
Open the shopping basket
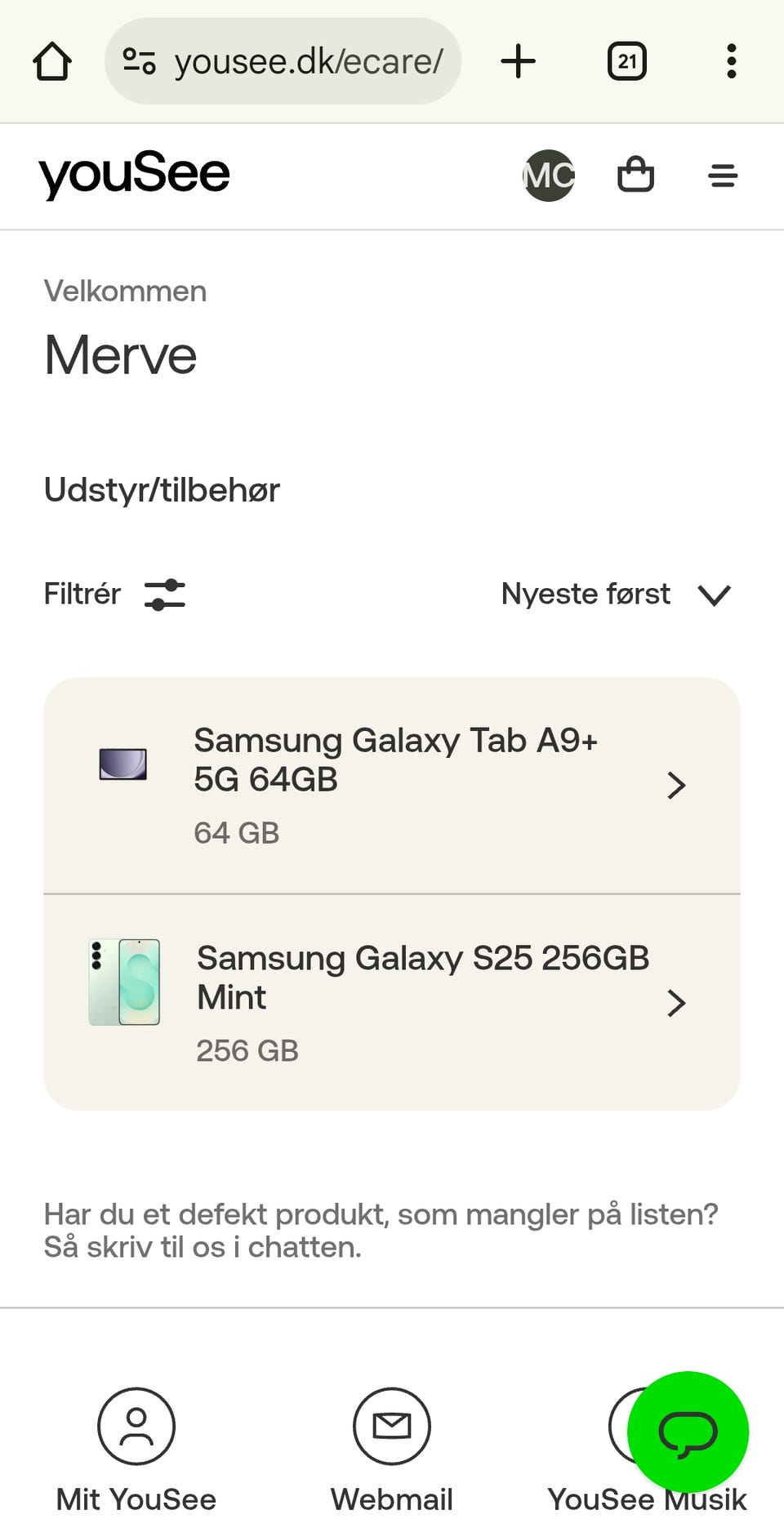(635, 175)
